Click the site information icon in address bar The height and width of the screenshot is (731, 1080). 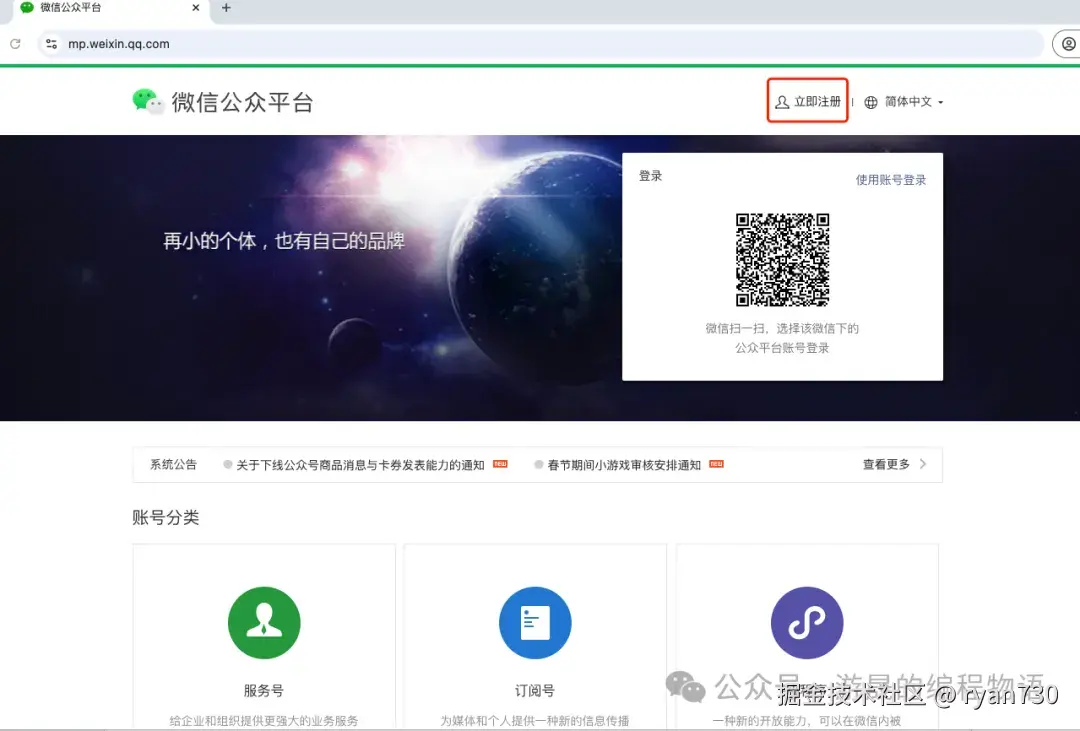[x=50, y=44]
